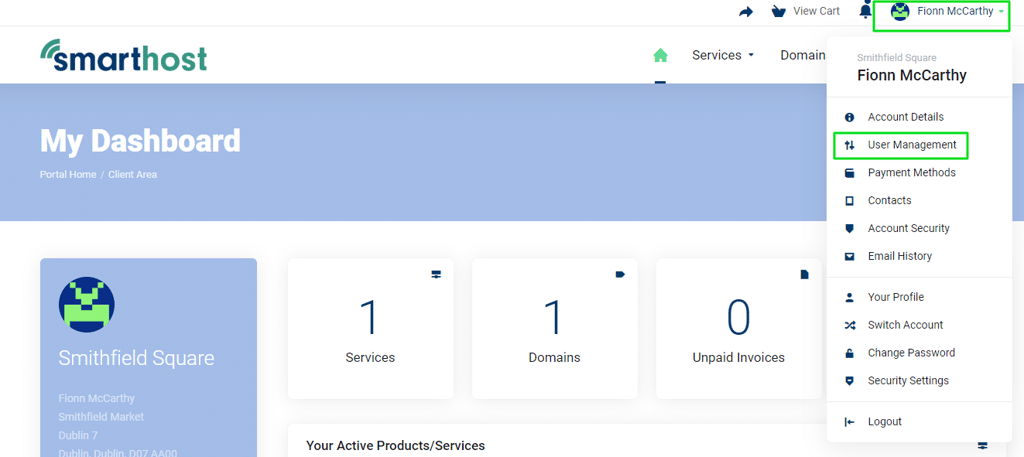Click the smarthost logo
The height and width of the screenshot is (457, 1024).
point(124,55)
